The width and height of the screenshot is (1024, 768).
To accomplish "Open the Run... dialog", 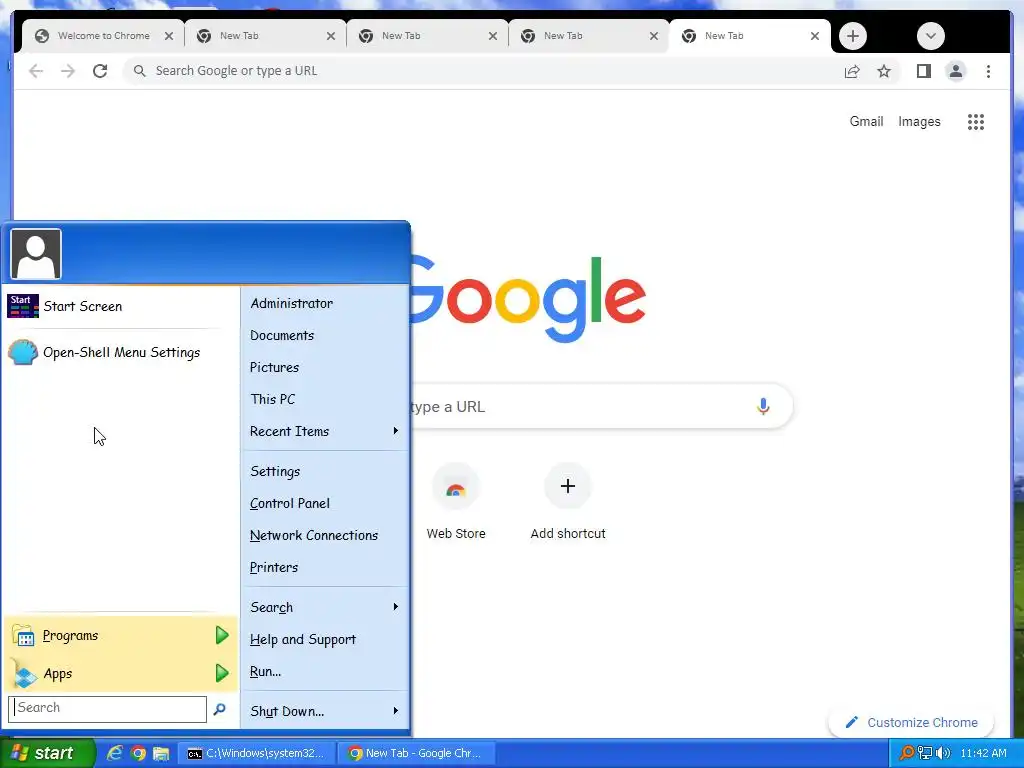I will 325,671.
